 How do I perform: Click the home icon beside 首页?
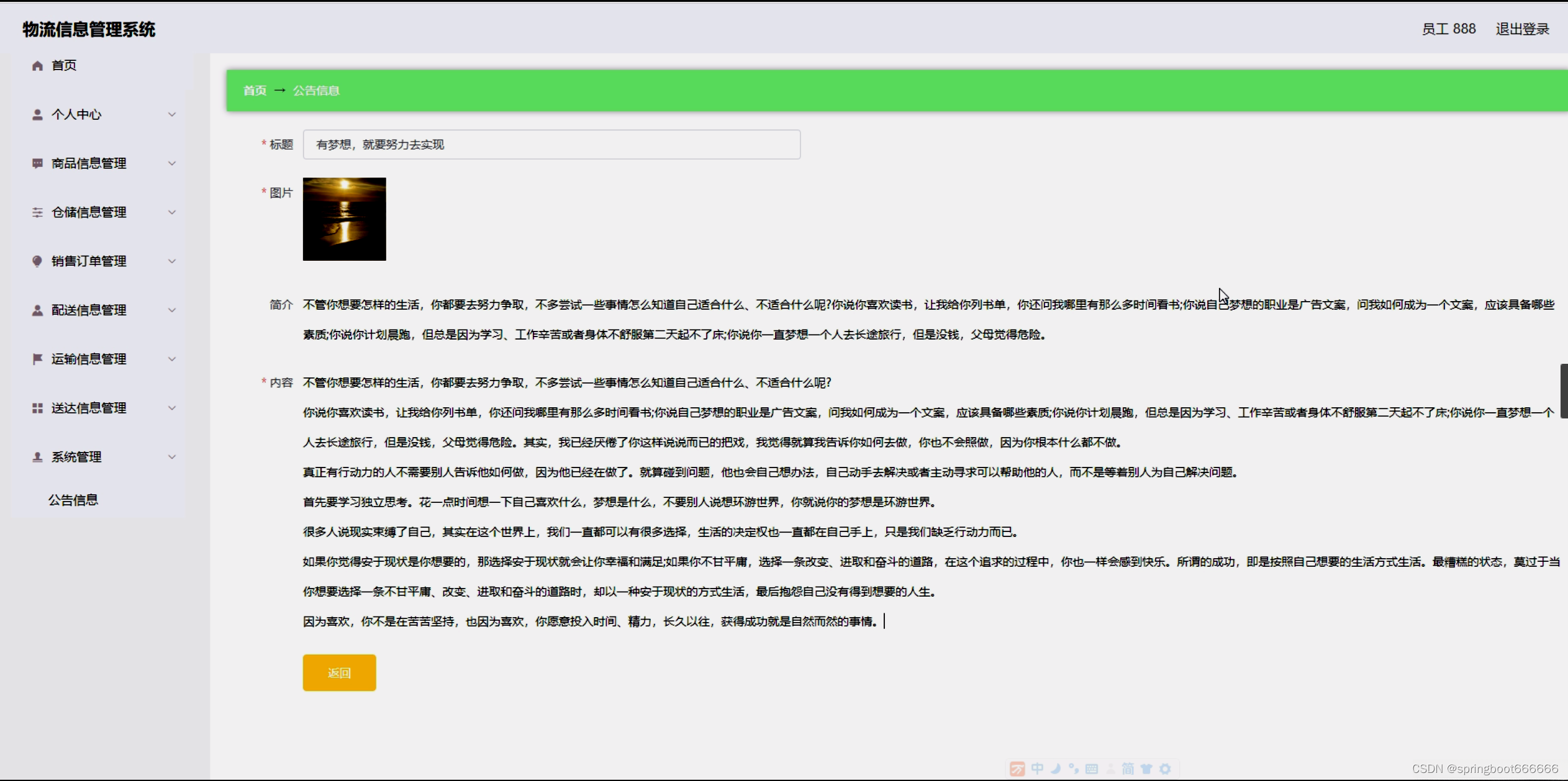coord(37,66)
